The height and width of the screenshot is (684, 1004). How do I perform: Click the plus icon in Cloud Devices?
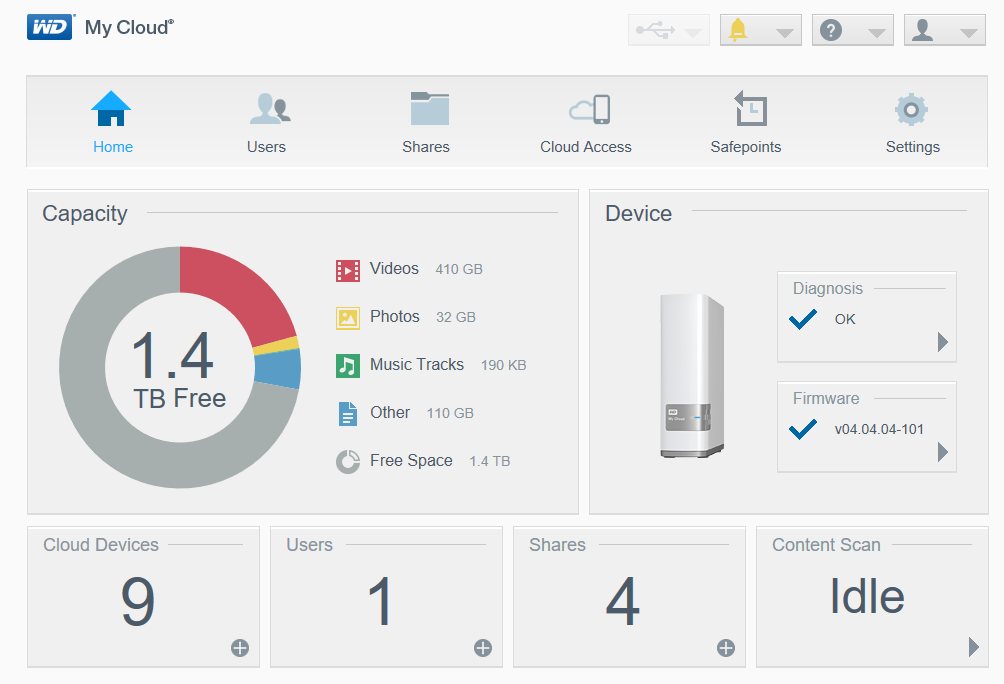coord(240,648)
